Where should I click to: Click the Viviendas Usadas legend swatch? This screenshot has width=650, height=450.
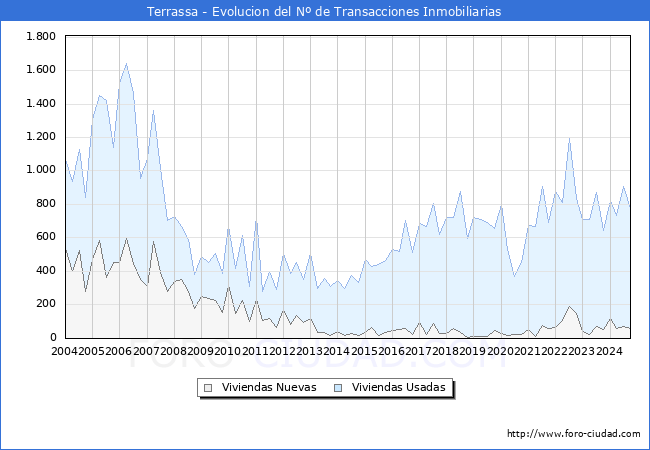pos(338,388)
